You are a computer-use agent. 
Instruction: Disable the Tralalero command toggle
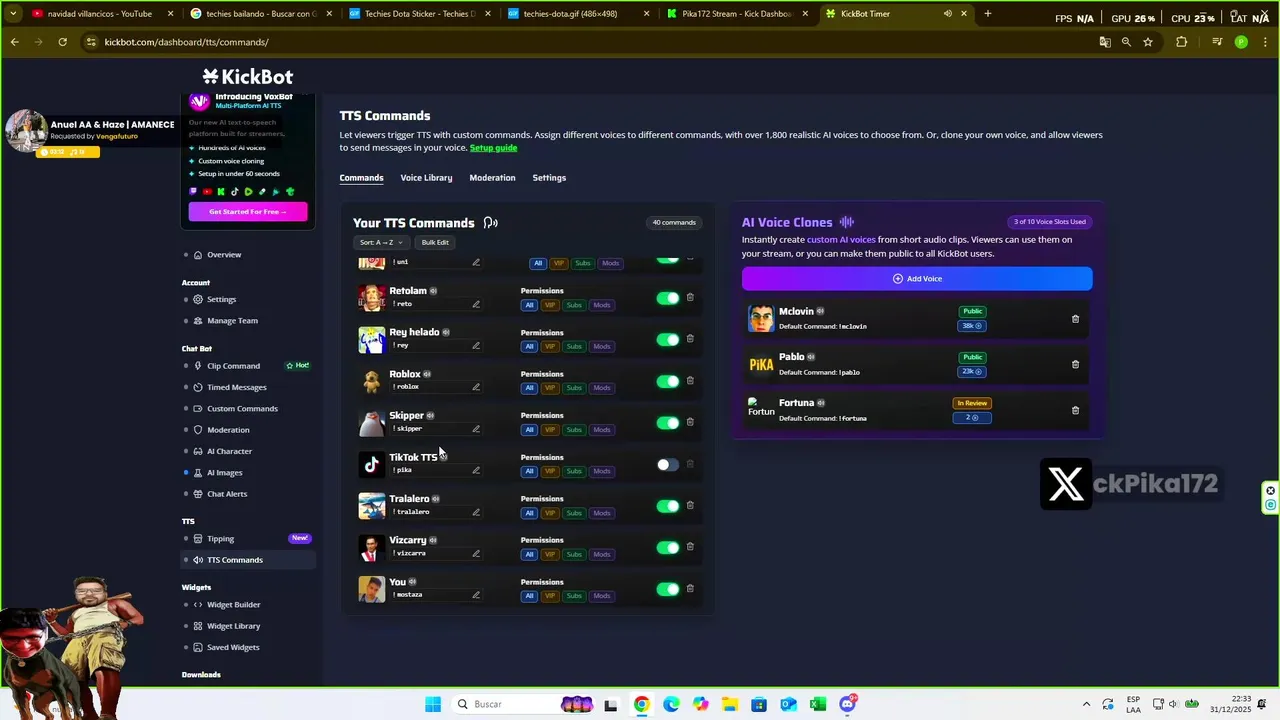tap(667, 506)
